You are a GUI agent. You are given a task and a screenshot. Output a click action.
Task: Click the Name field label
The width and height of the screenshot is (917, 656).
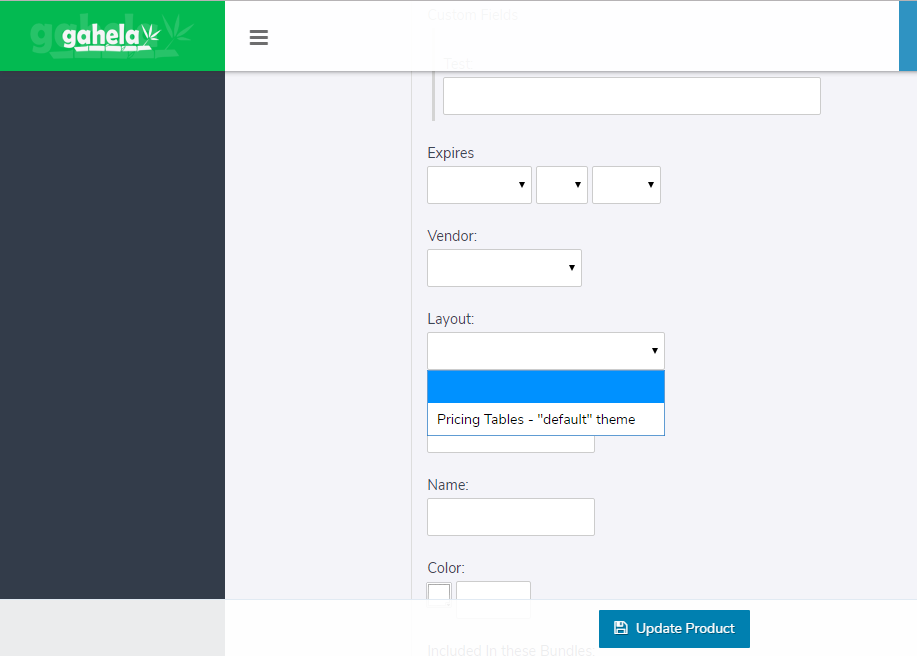pyautogui.click(x=447, y=485)
